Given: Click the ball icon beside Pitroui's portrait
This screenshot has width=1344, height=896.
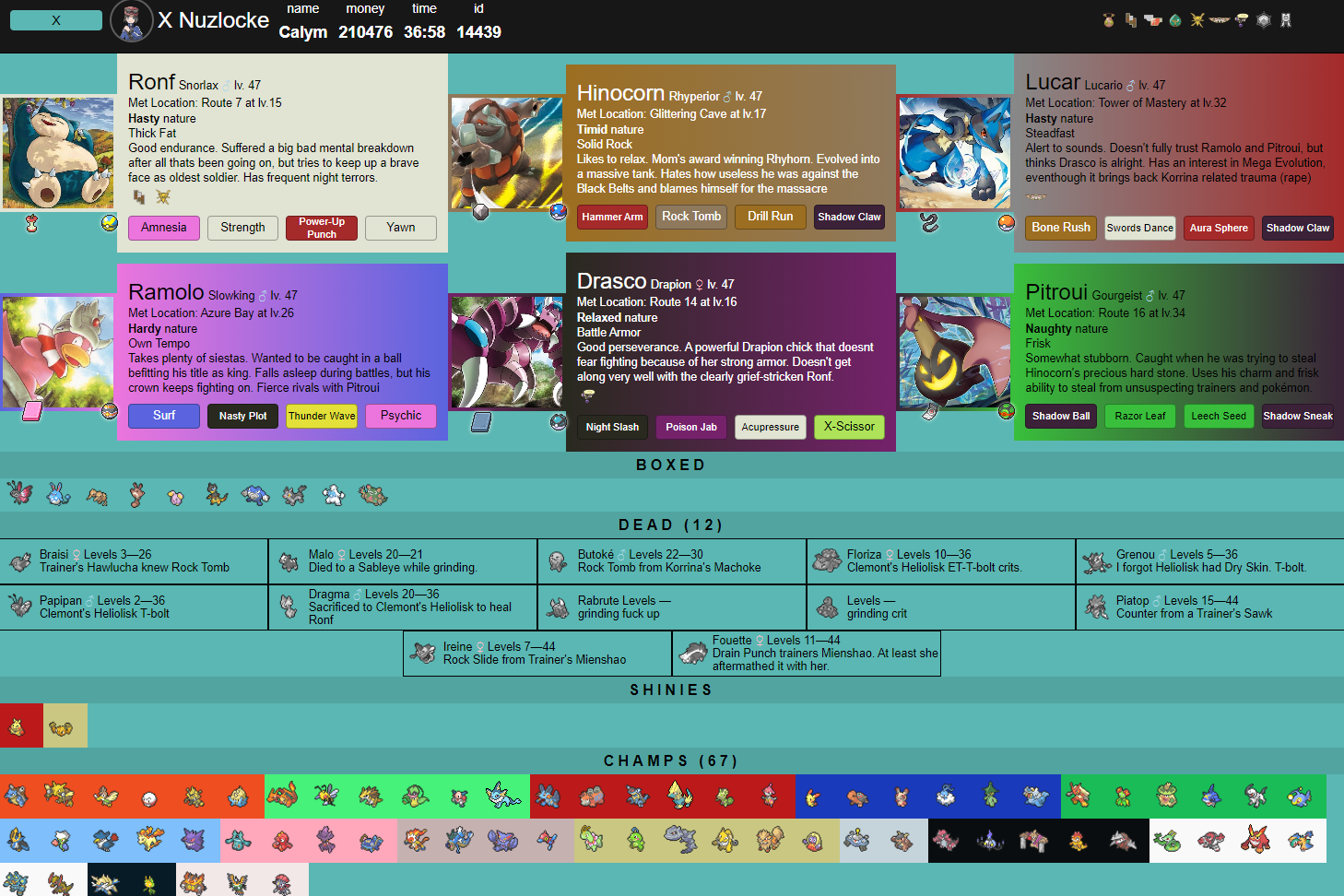Looking at the screenshot, I should pos(1007,411).
